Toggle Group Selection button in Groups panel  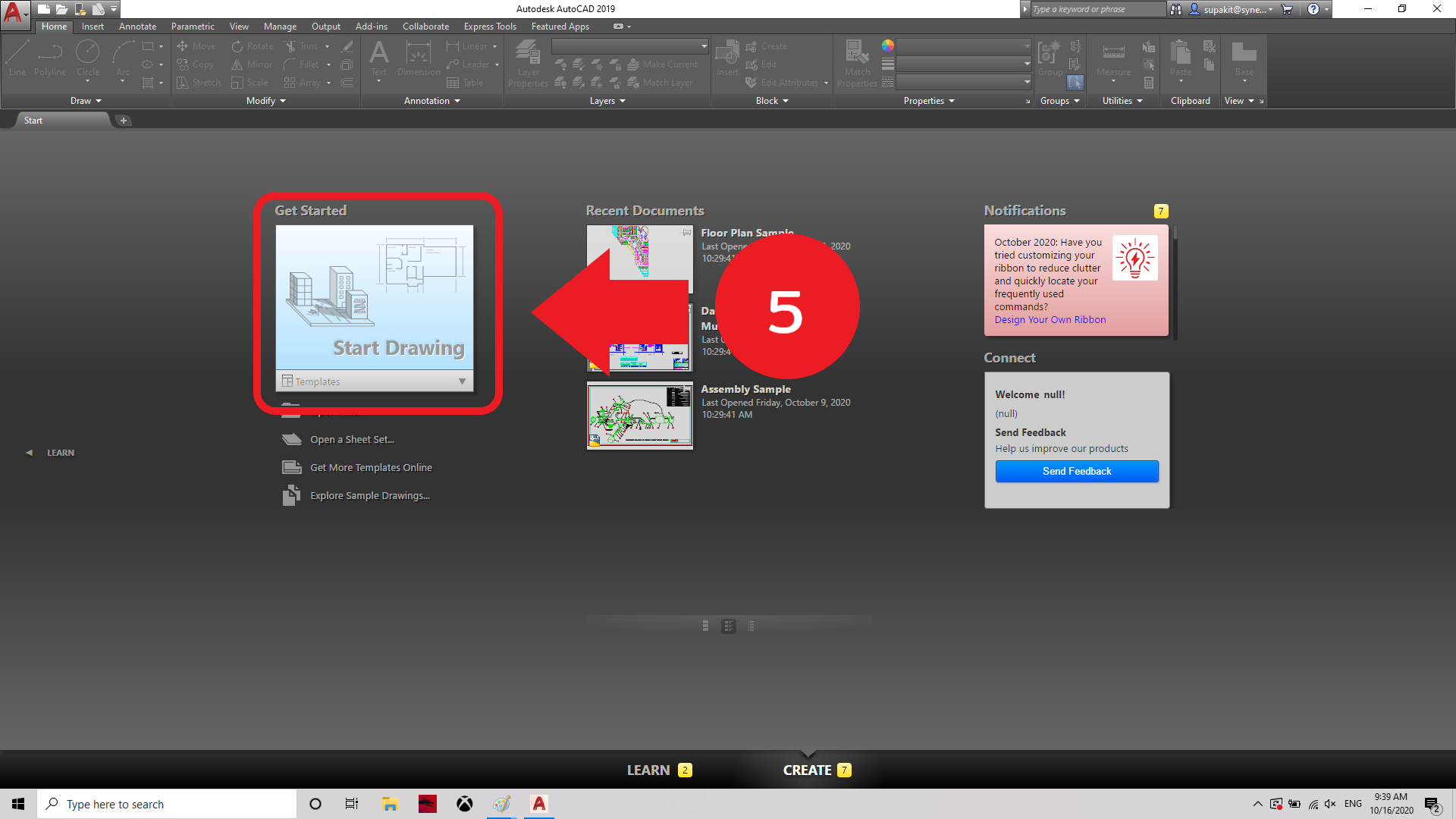pyautogui.click(x=1075, y=82)
